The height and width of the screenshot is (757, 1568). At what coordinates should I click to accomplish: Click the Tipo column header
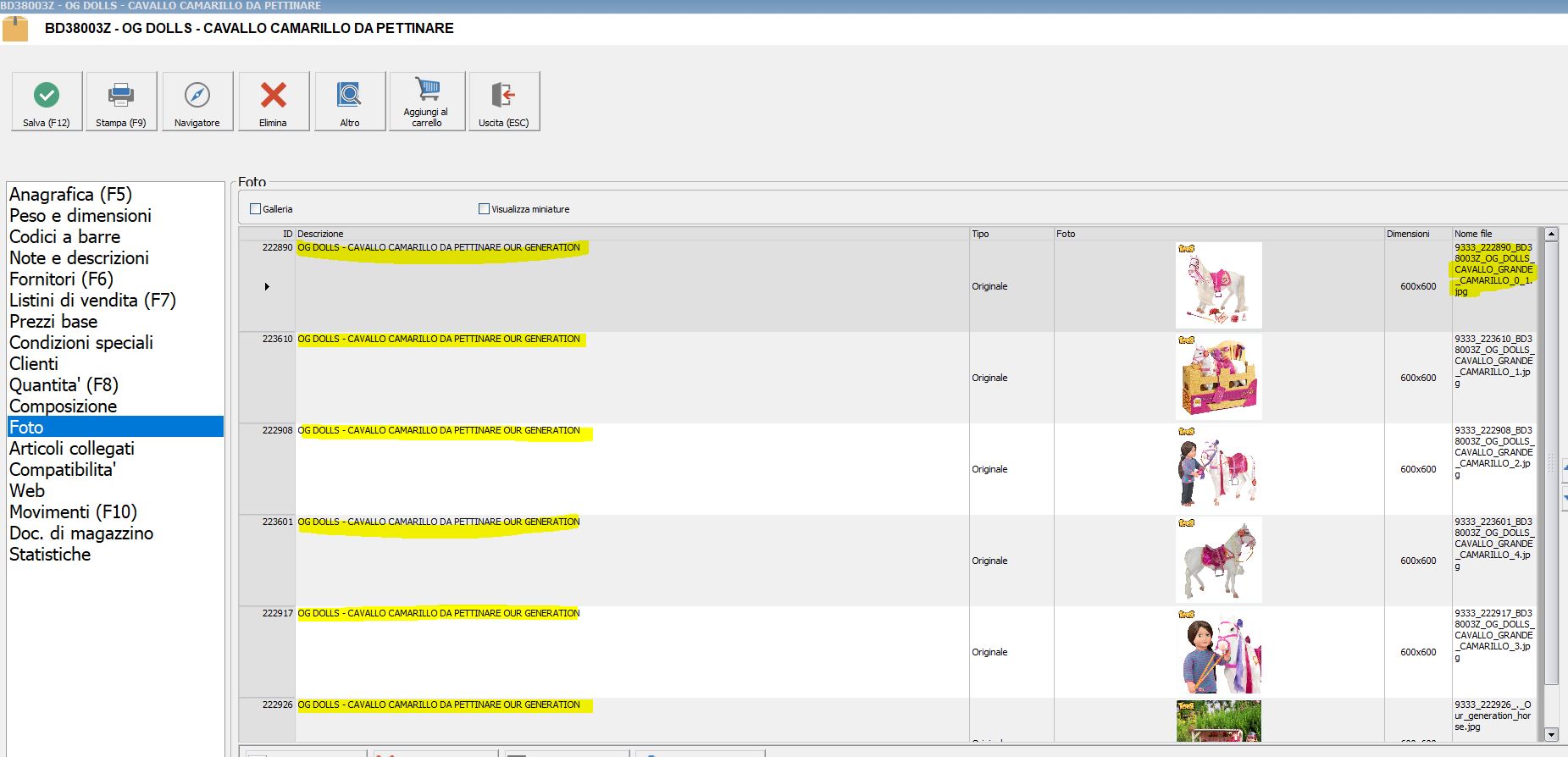pos(1011,234)
